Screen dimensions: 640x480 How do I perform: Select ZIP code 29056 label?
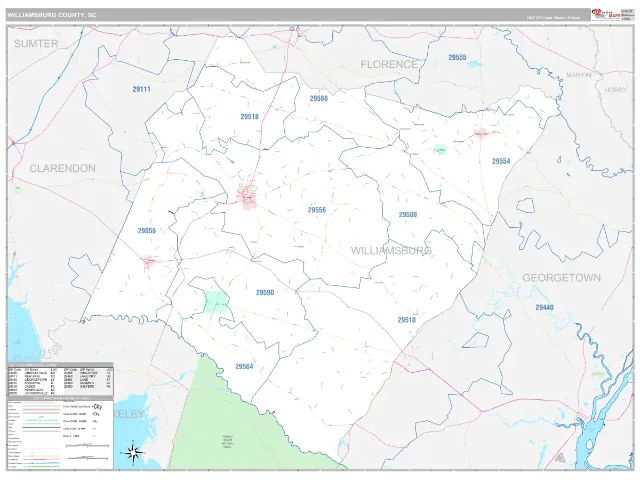click(147, 231)
